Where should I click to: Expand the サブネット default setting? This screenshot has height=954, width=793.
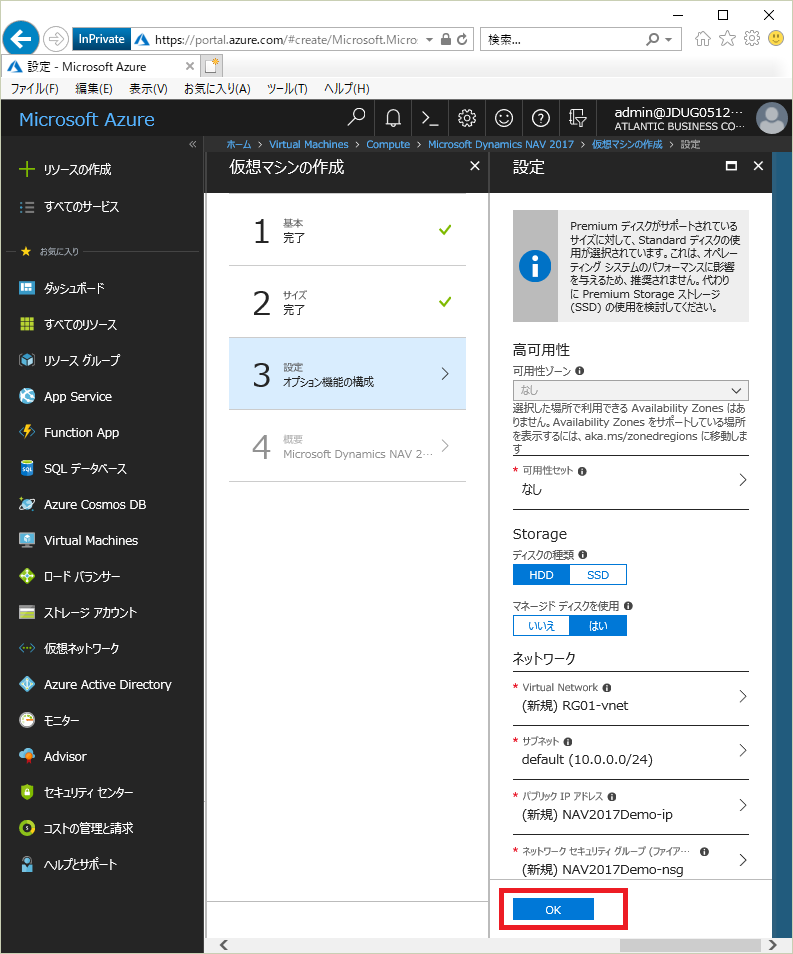(631, 751)
